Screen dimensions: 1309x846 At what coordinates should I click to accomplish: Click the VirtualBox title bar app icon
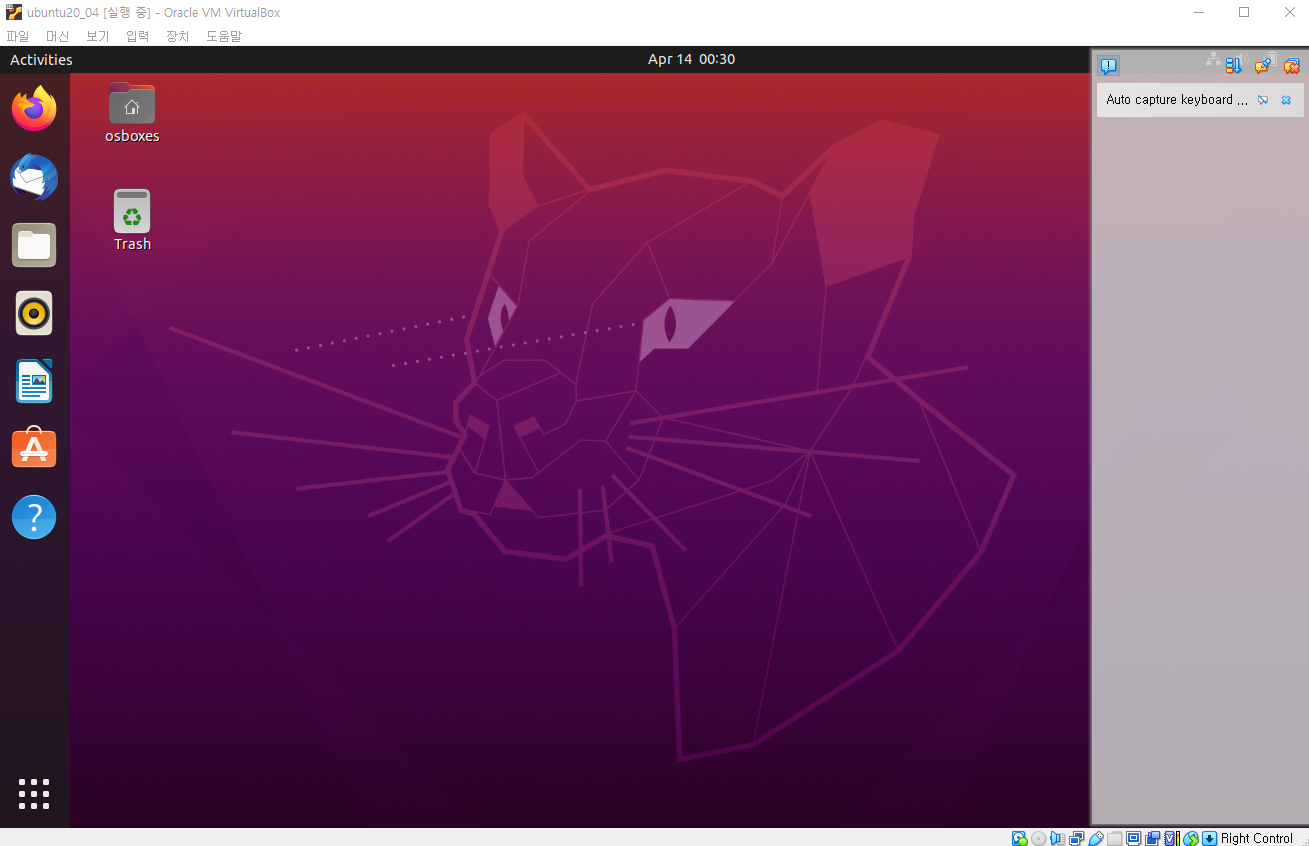pos(14,12)
